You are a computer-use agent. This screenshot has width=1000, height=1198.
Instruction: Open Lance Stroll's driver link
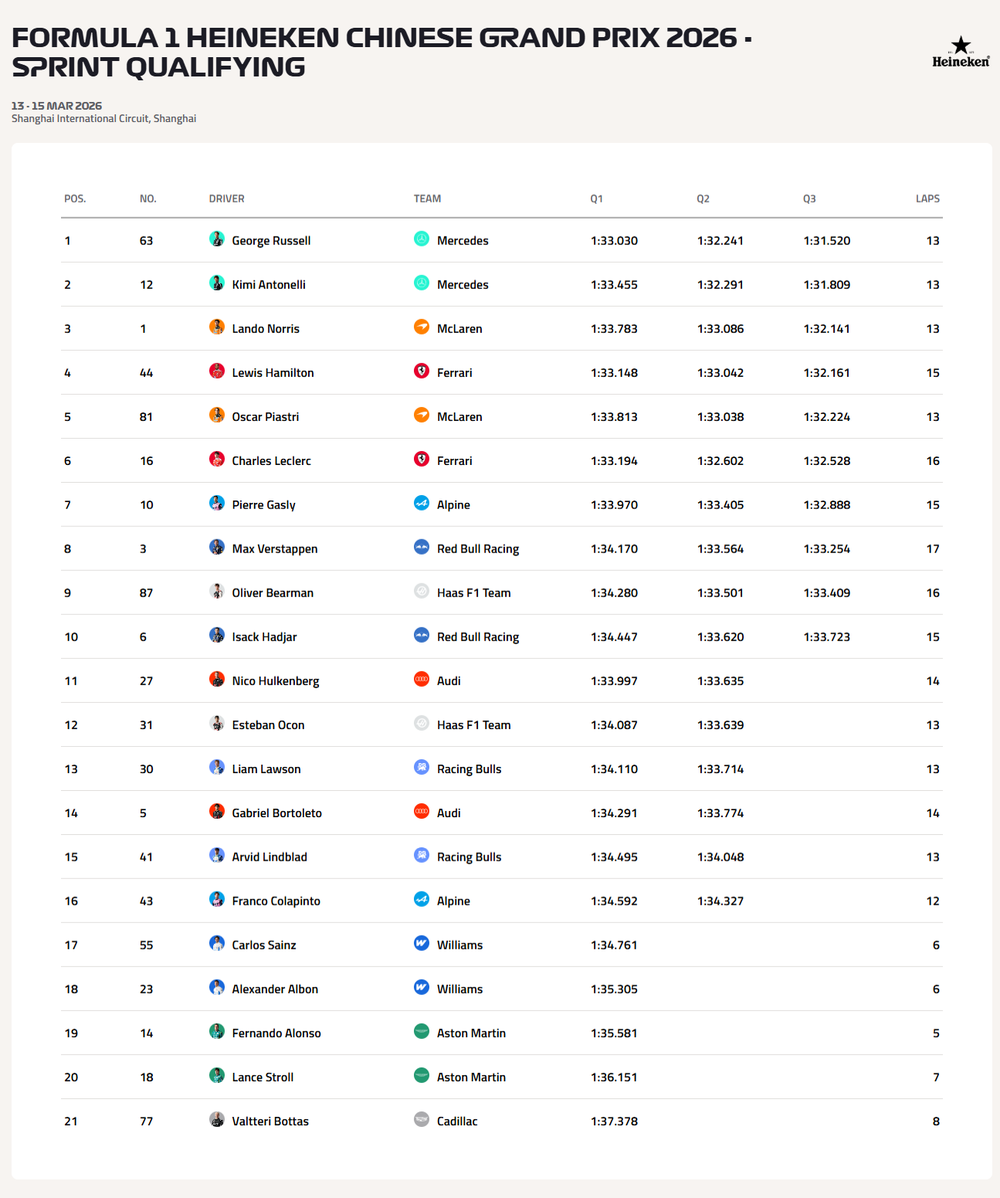coord(263,1077)
